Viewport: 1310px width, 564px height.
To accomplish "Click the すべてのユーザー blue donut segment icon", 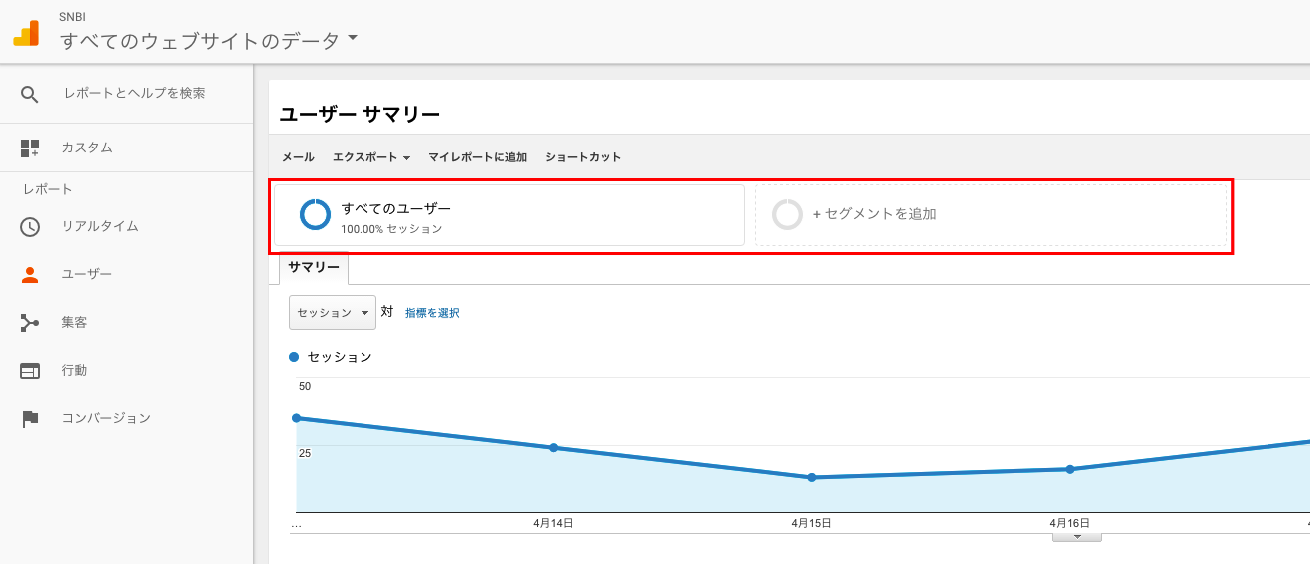I will tap(315, 214).
